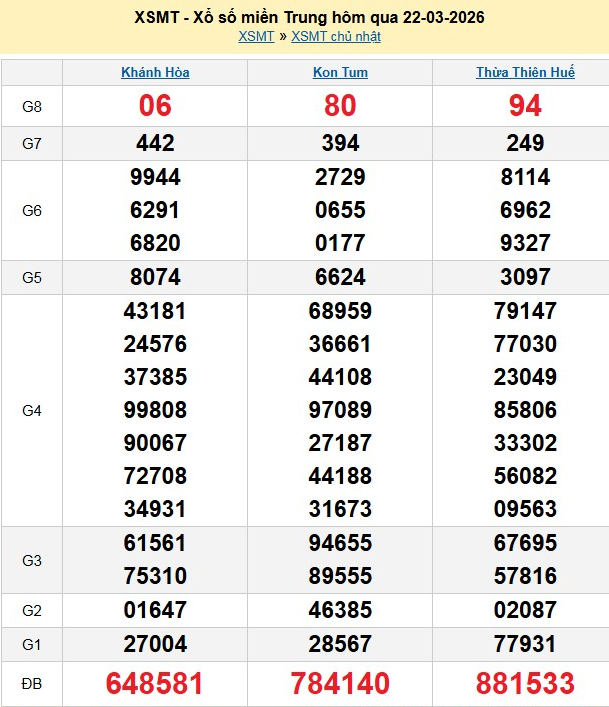Open the XSMT chủ nhật link
This screenshot has width=609, height=707.
[x=335, y=37]
